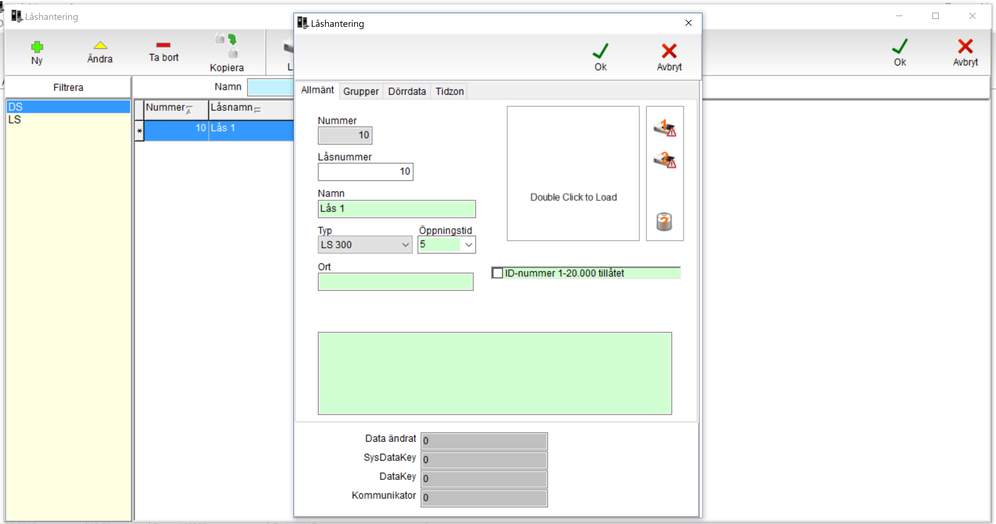Maximize the background main window
The height and width of the screenshot is (524, 996).
pos(935,16)
